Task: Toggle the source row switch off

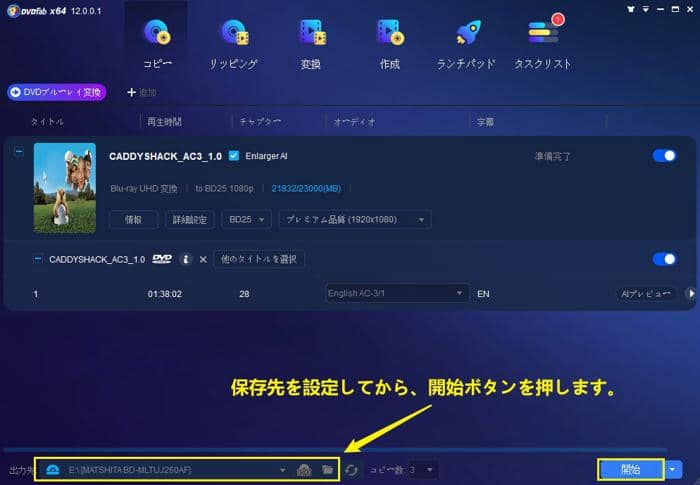Action: (x=664, y=259)
